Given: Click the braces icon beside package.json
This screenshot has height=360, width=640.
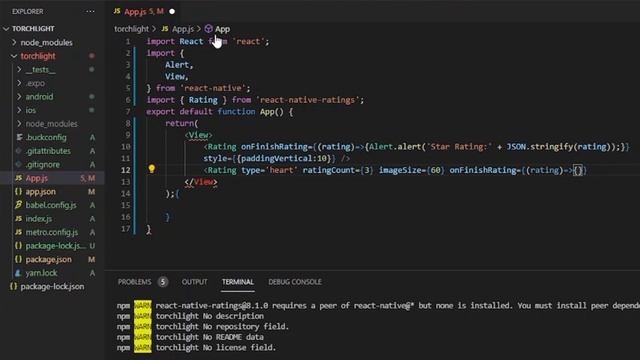Looking at the screenshot, I should tap(18, 259).
